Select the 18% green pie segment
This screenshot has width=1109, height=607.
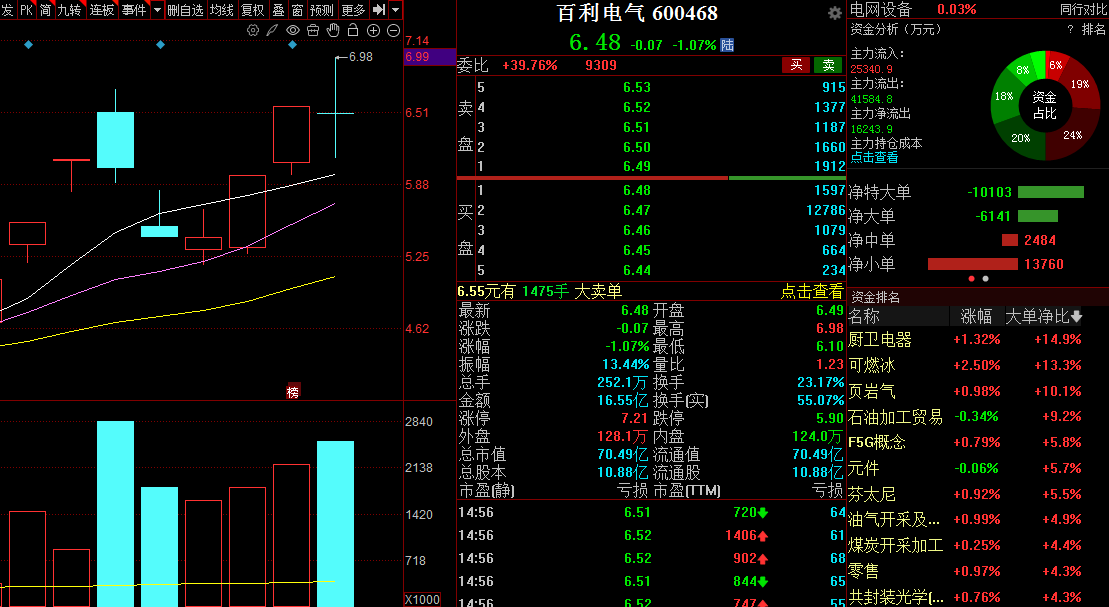[1004, 96]
